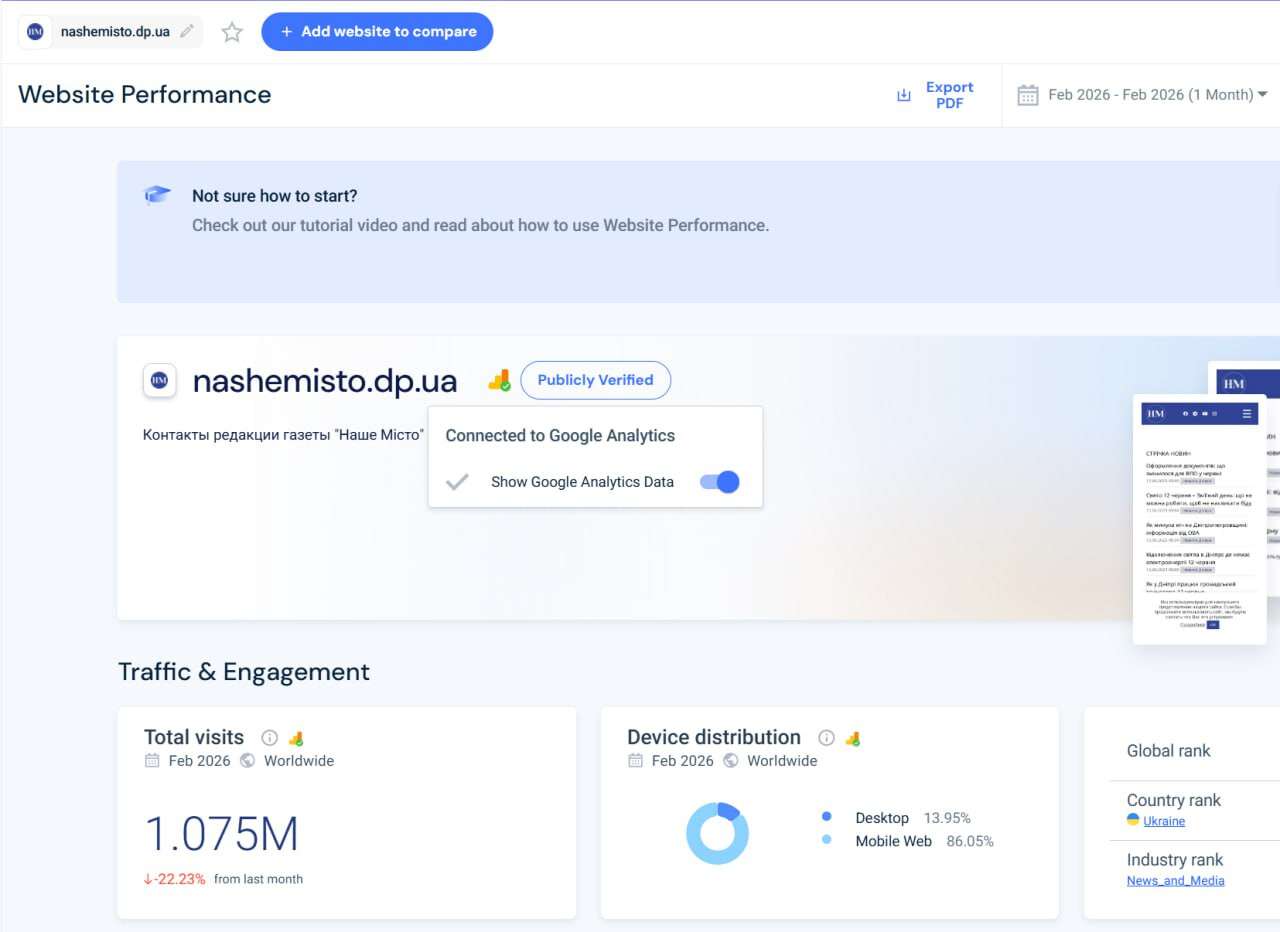Click Add website to compare button
This screenshot has height=932, width=1280.
(x=377, y=32)
